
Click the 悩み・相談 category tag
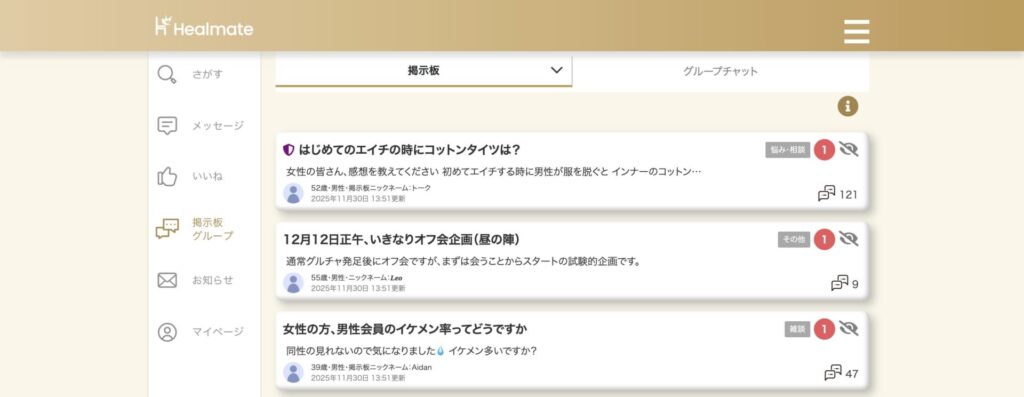point(788,150)
